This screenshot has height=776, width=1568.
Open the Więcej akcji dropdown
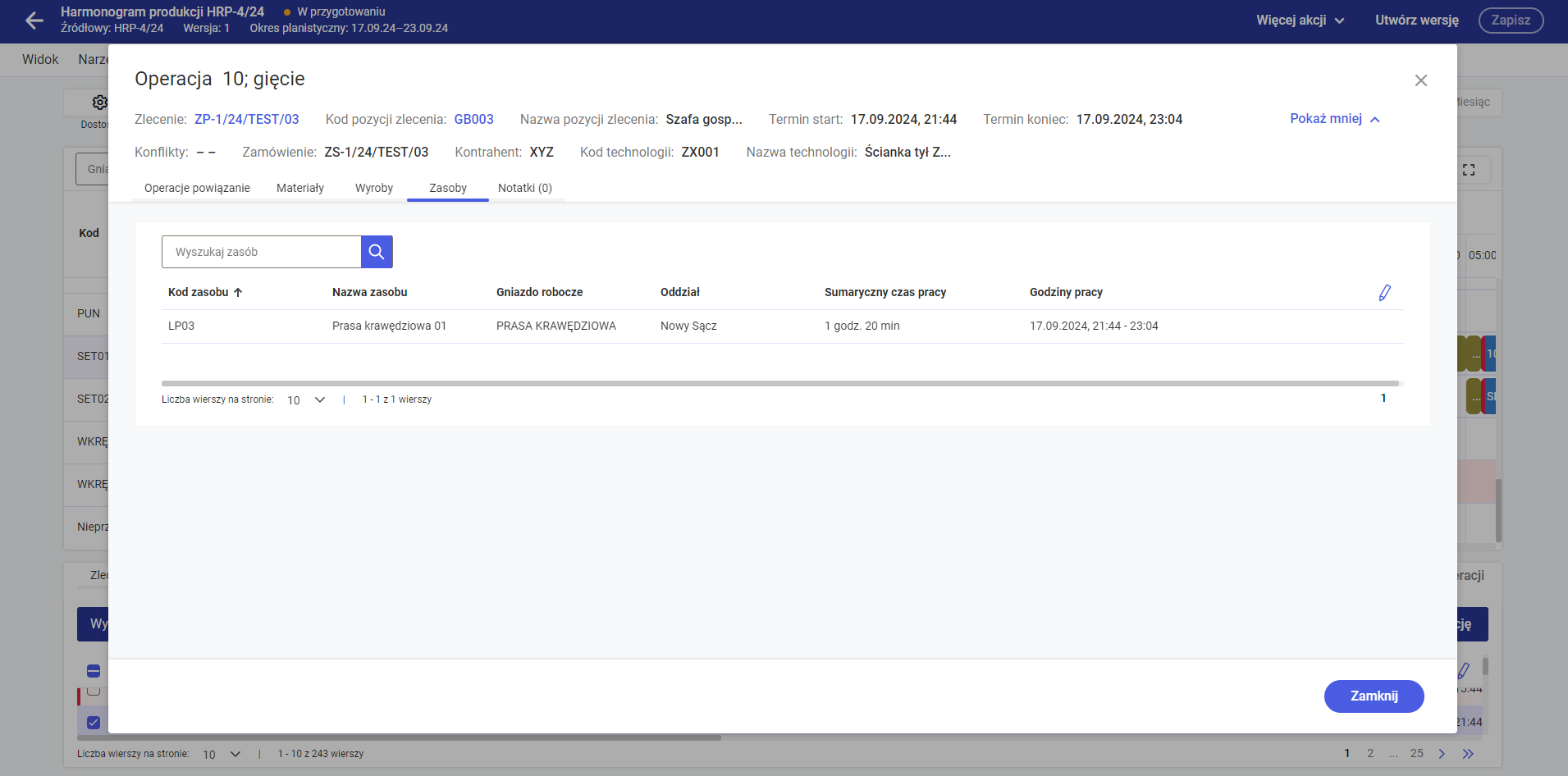pos(1300,21)
